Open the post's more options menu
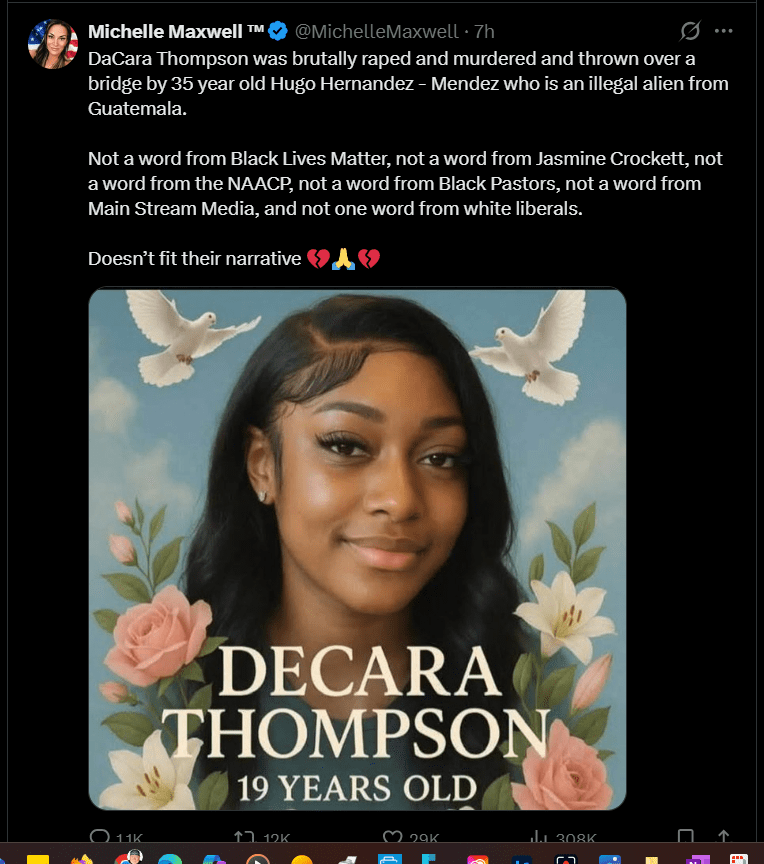764x864 pixels. click(x=723, y=31)
